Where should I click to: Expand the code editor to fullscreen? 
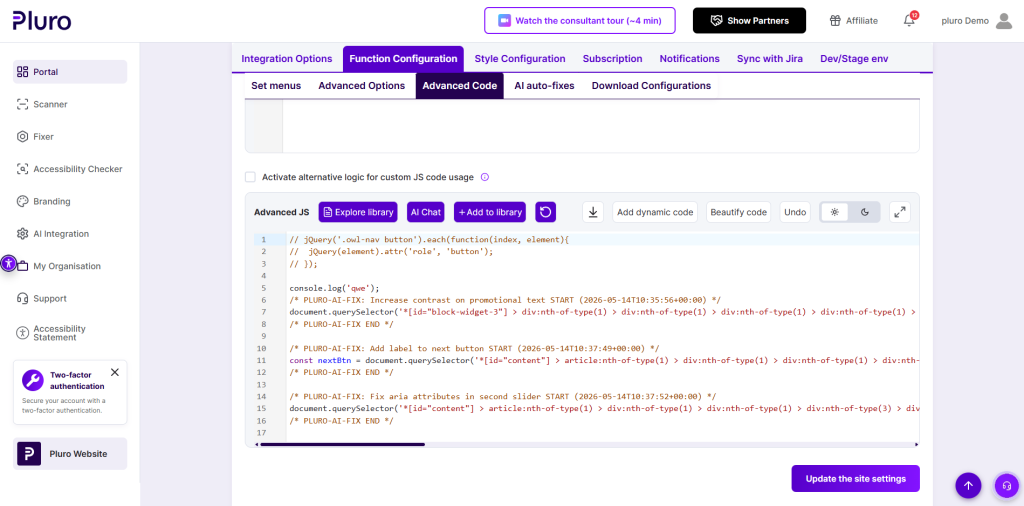click(900, 212)
